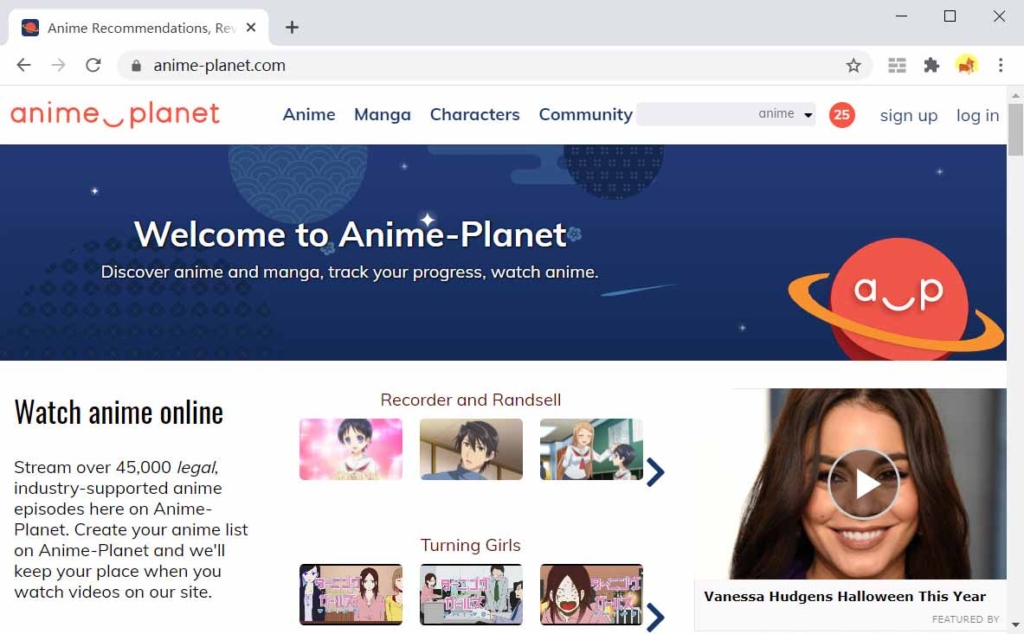Show more Recorder and Randsell episodes with chevron
1024x634 pixels.
pyautogui.click(x=655, y=472)
